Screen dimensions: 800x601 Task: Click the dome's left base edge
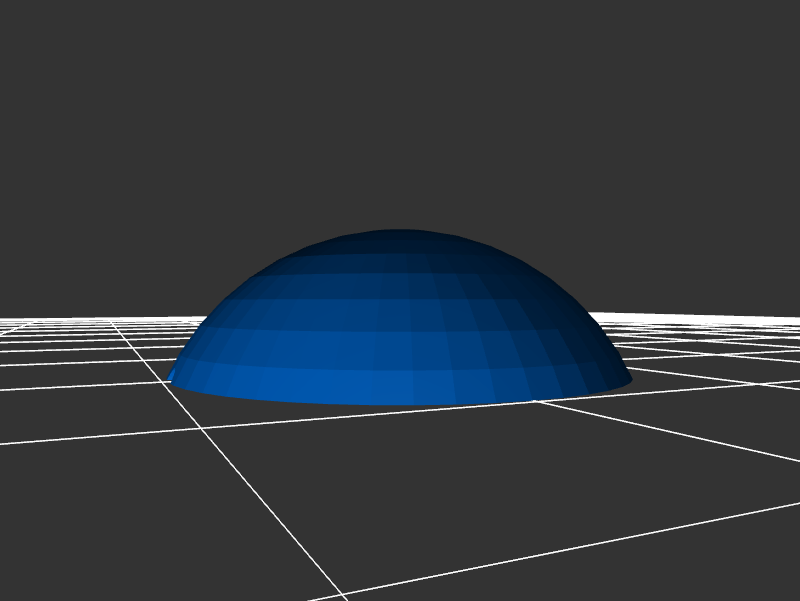172,377
